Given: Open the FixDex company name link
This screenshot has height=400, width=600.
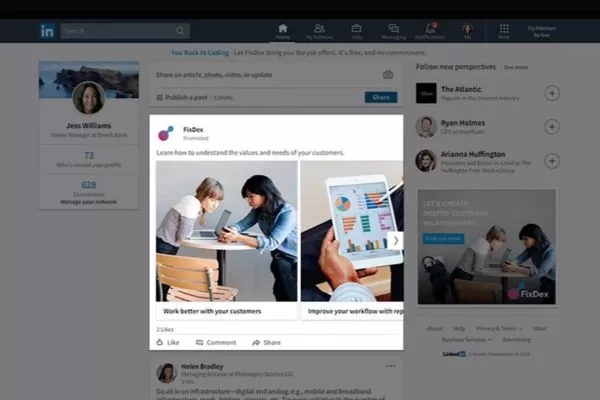Looking at the screenshot, I should (193, 130).
